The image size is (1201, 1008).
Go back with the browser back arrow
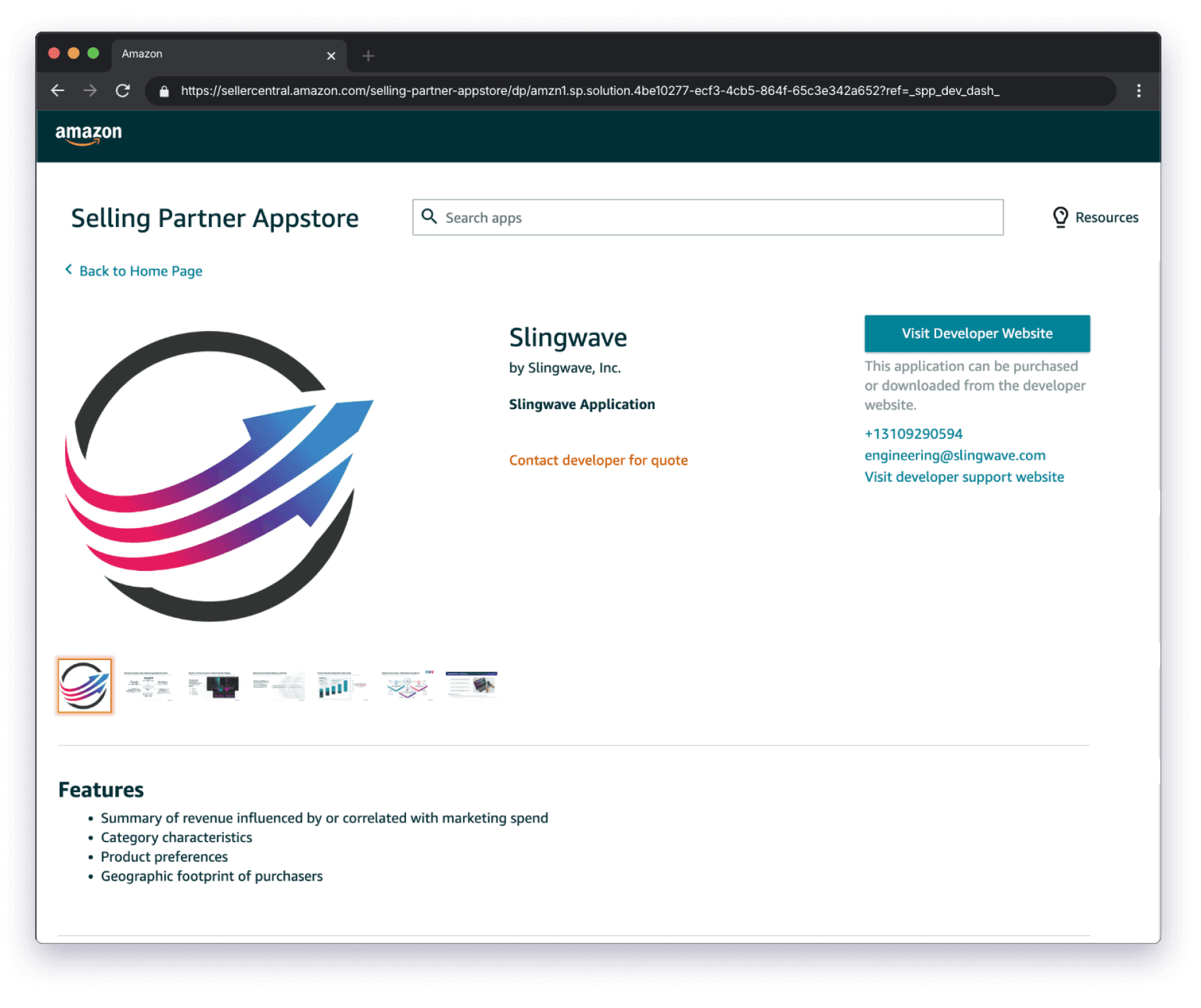57,90
